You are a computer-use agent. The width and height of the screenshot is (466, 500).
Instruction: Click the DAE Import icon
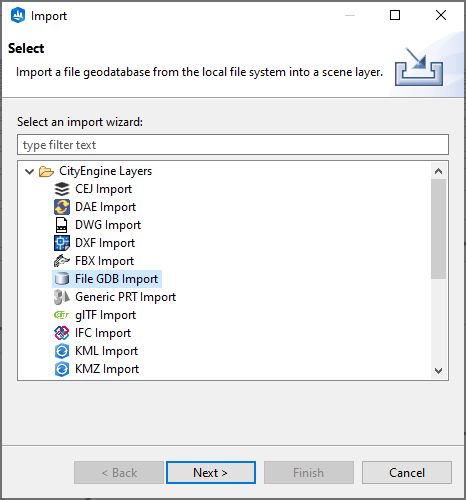(62, 207)
